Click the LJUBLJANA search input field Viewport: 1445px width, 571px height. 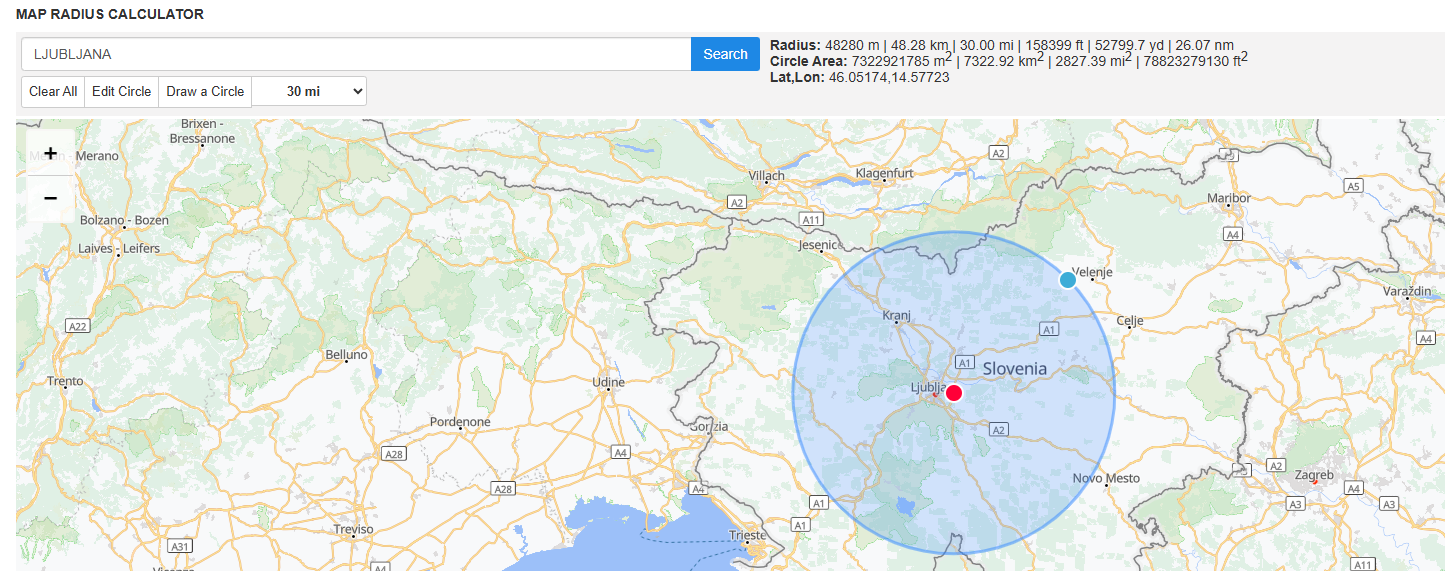click(x=355, y=54)
